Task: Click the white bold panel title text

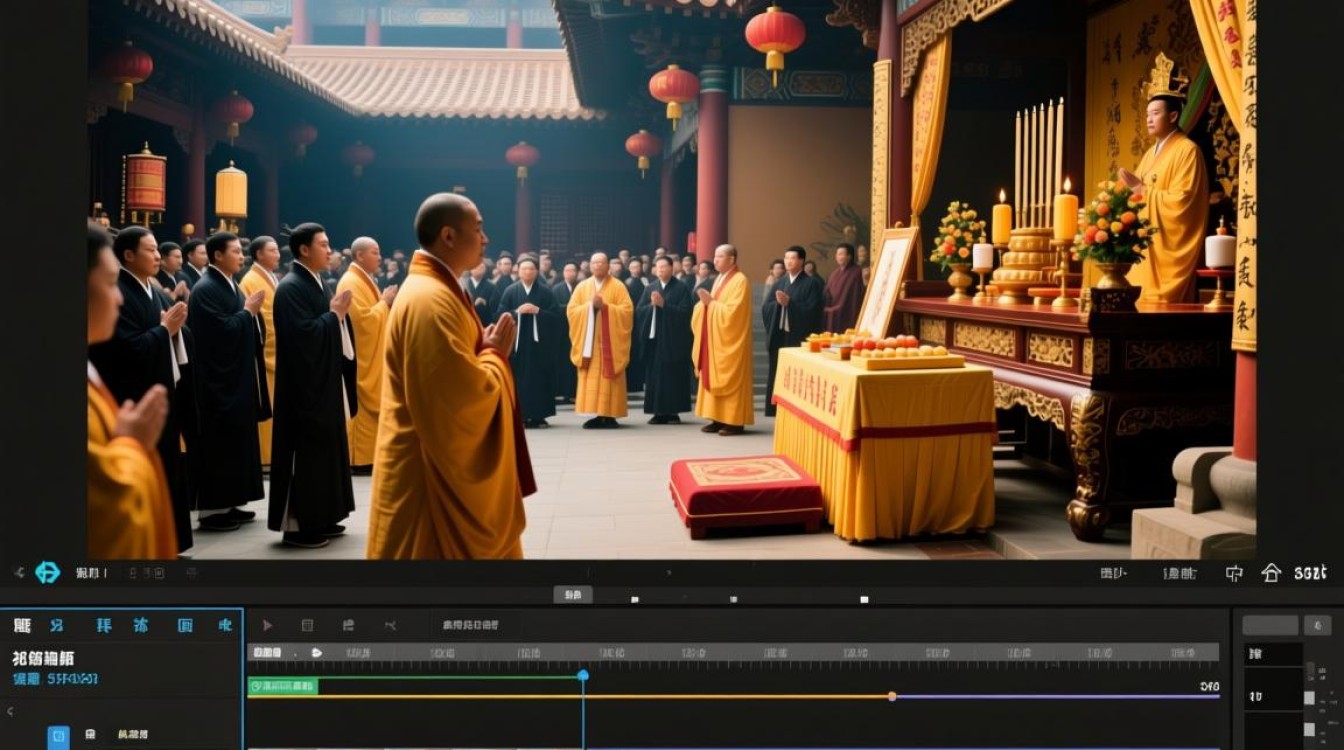Action: (43, 659)
